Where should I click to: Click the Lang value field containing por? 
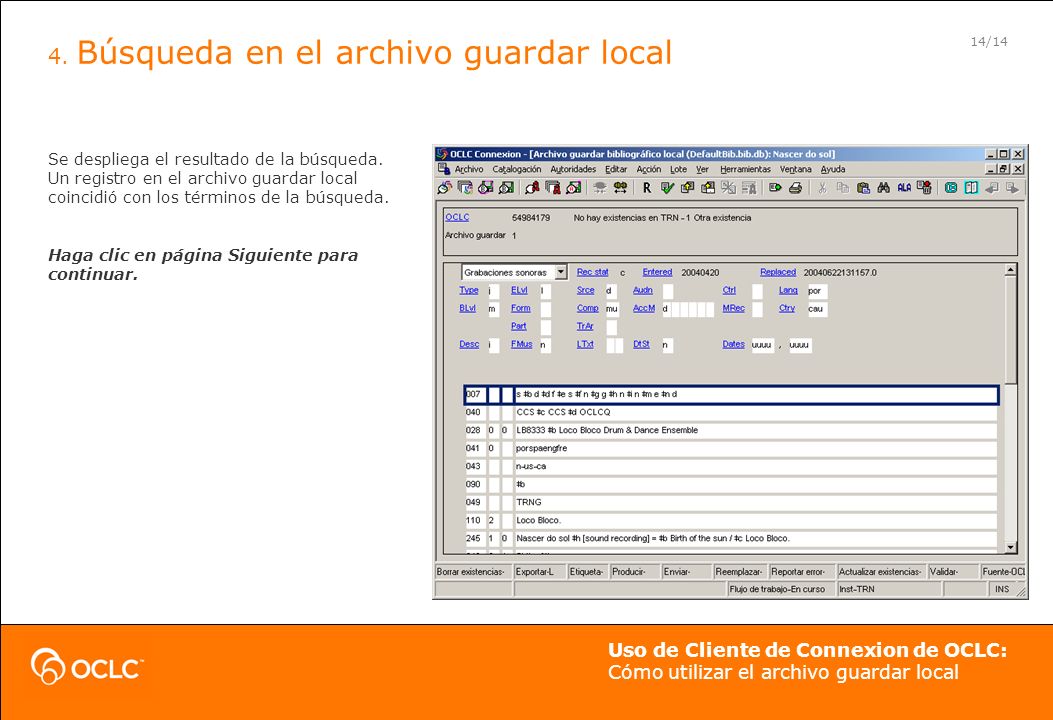(x=817, y=291)
